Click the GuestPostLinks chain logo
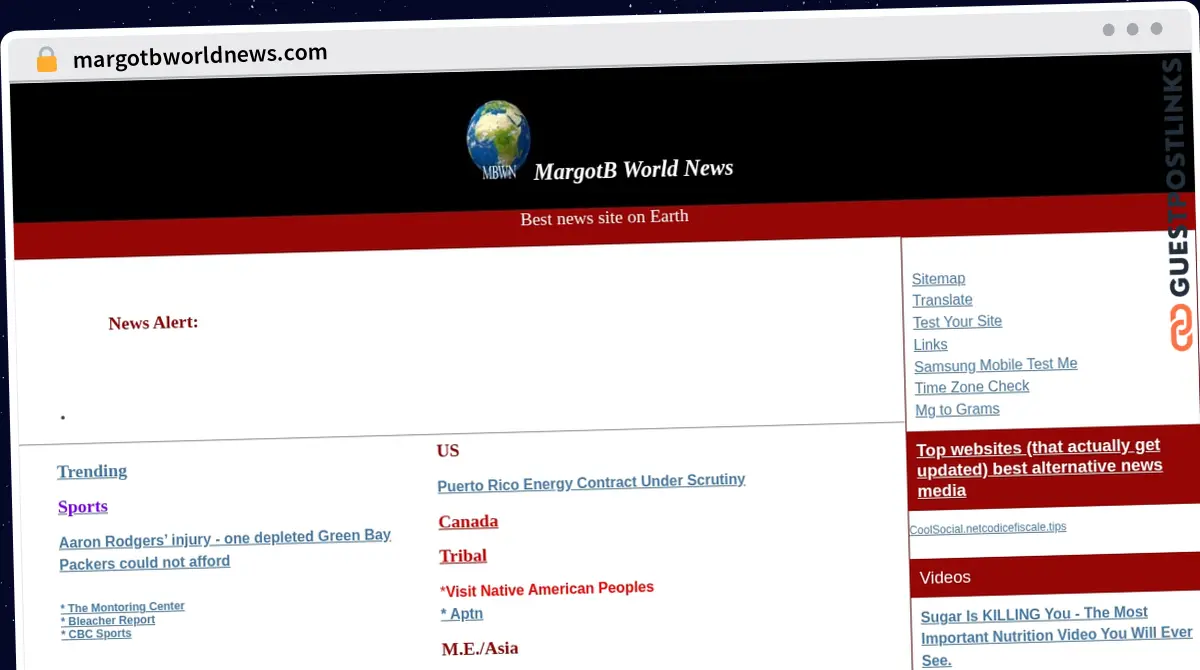This screenshot has height=670, width=1200. 1181,328
